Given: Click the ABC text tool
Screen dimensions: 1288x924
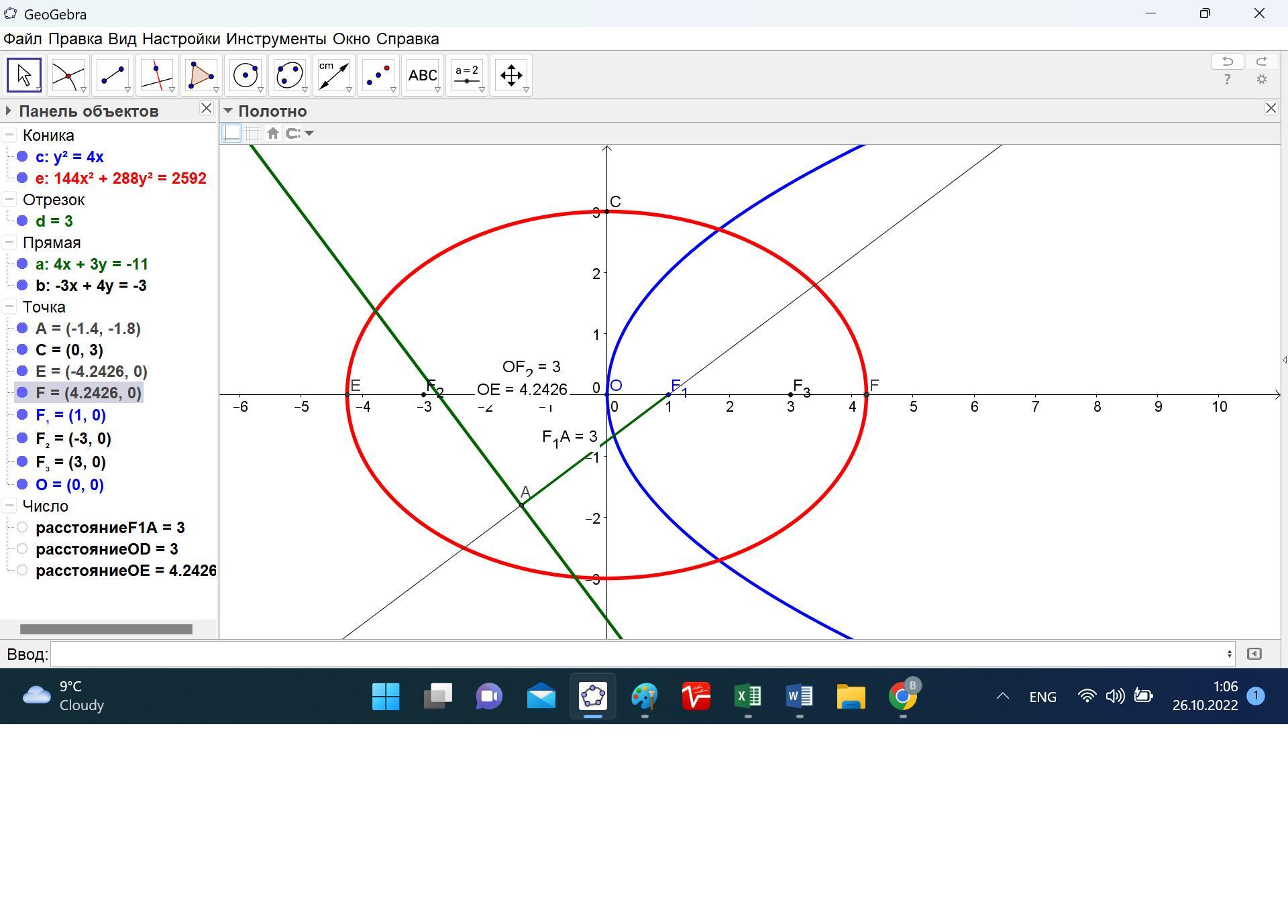Looking at the screenshot, I should click(x=423, y=75).
